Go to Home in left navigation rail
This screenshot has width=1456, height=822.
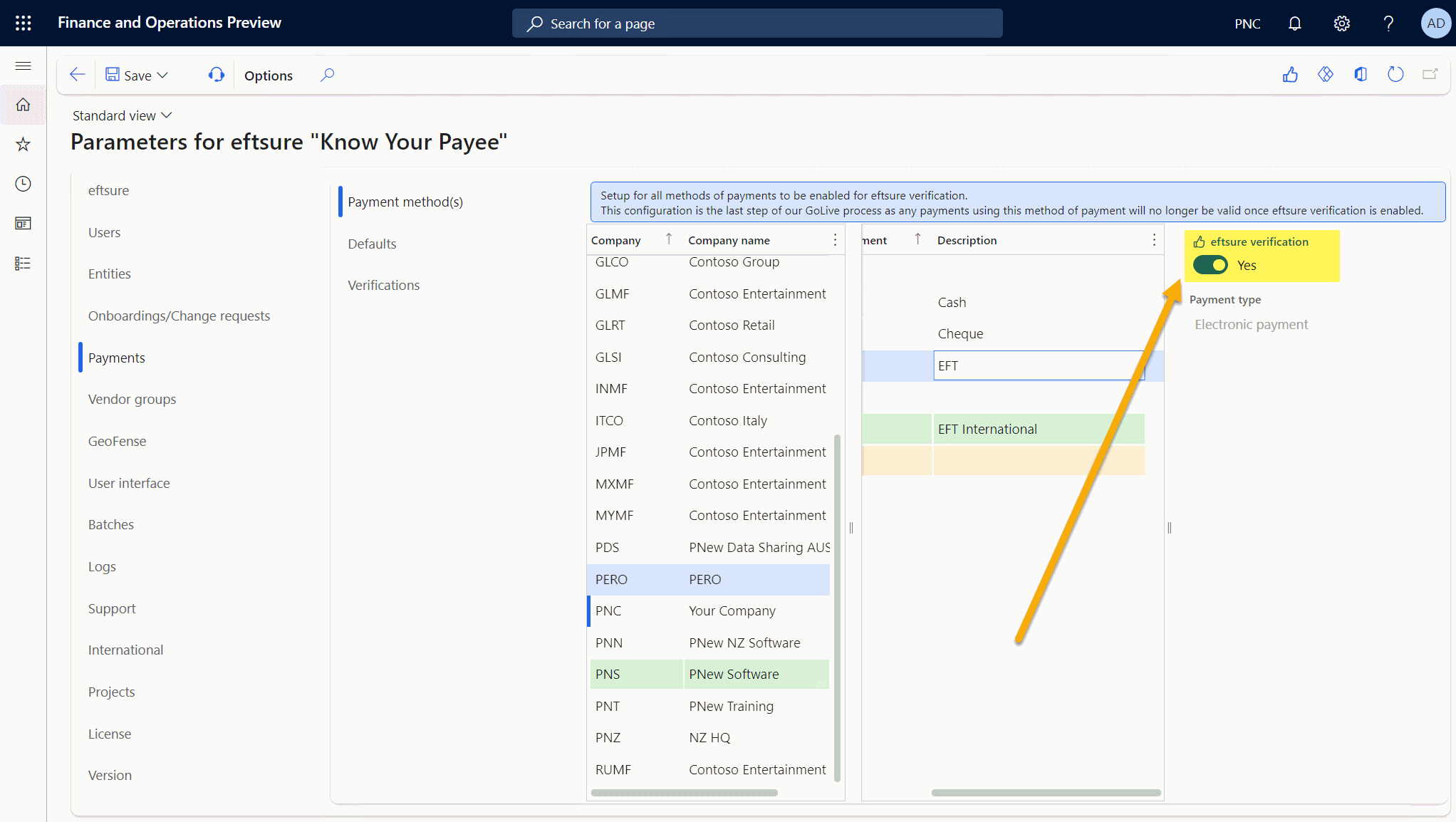click(23, 105)
